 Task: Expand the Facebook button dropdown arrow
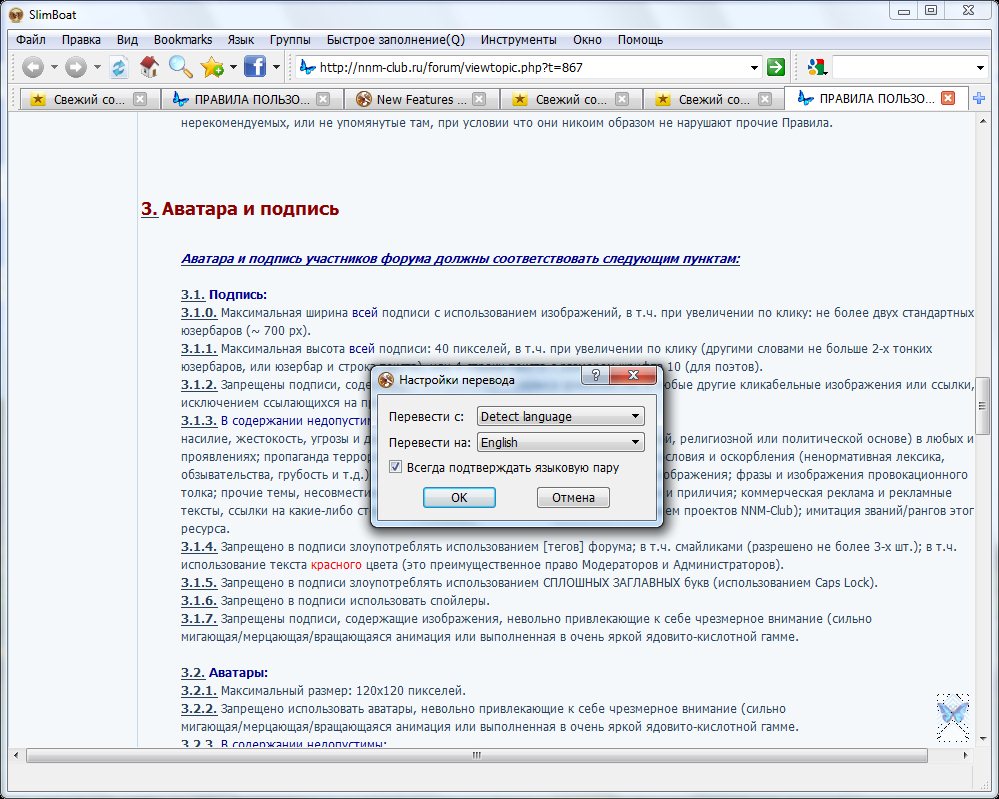click(276, 67)
